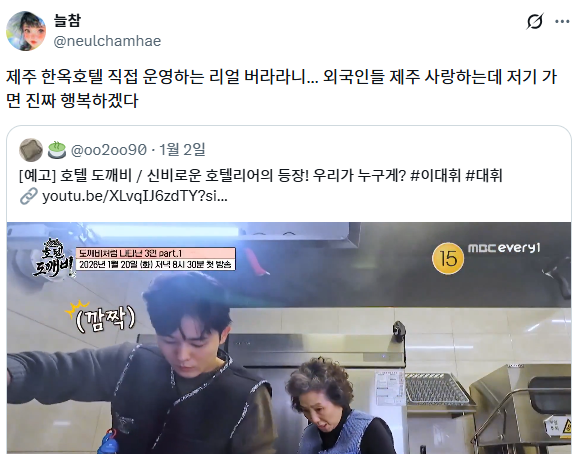Click the chain link icon
The image size is (576, 454).
(29, 197)
